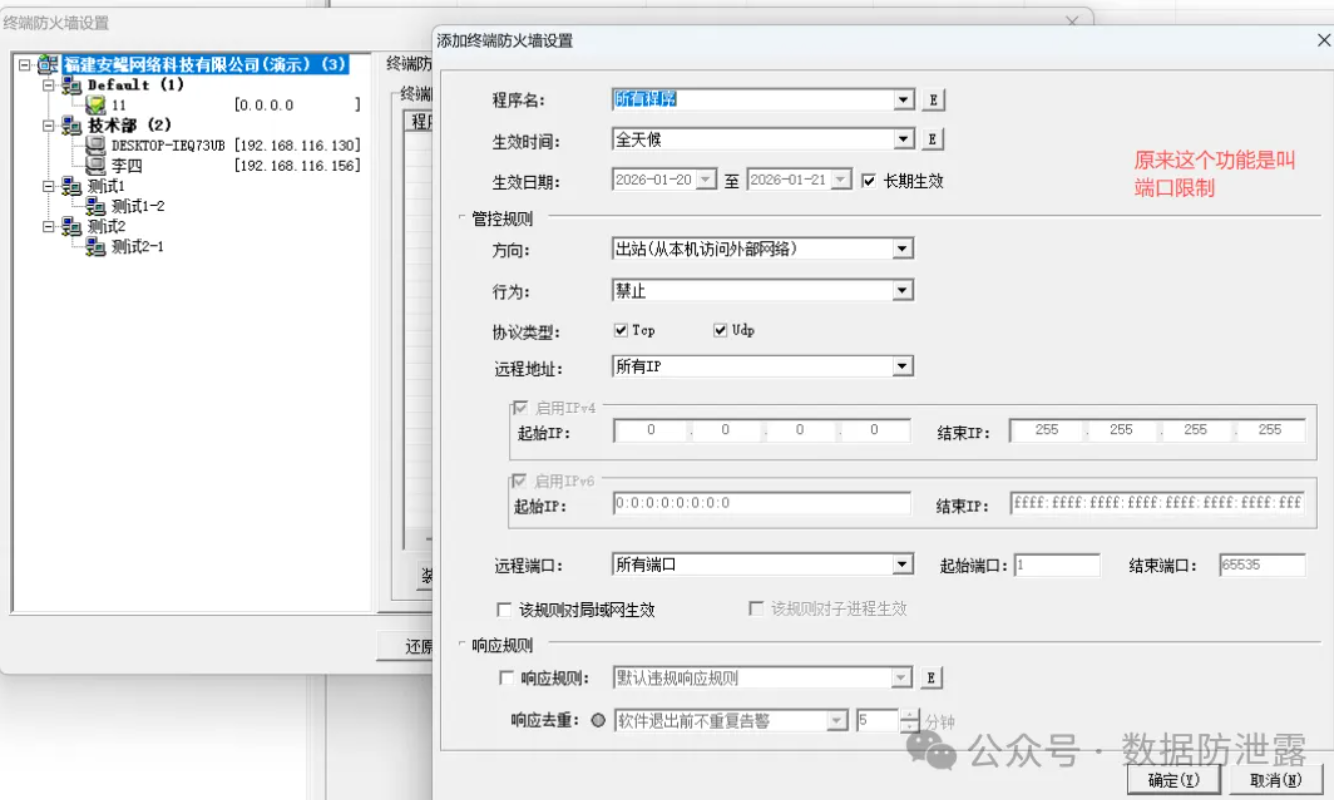Click the 取消(N) button
Screen dimensions: 1334x800
[1276, 780]
